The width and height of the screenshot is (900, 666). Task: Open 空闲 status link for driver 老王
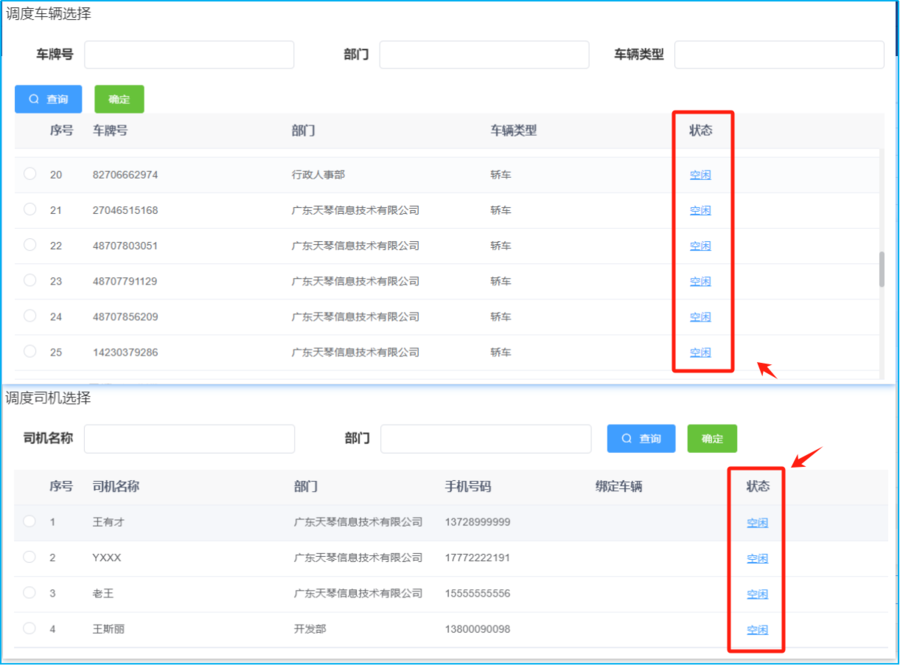[757, 594]
